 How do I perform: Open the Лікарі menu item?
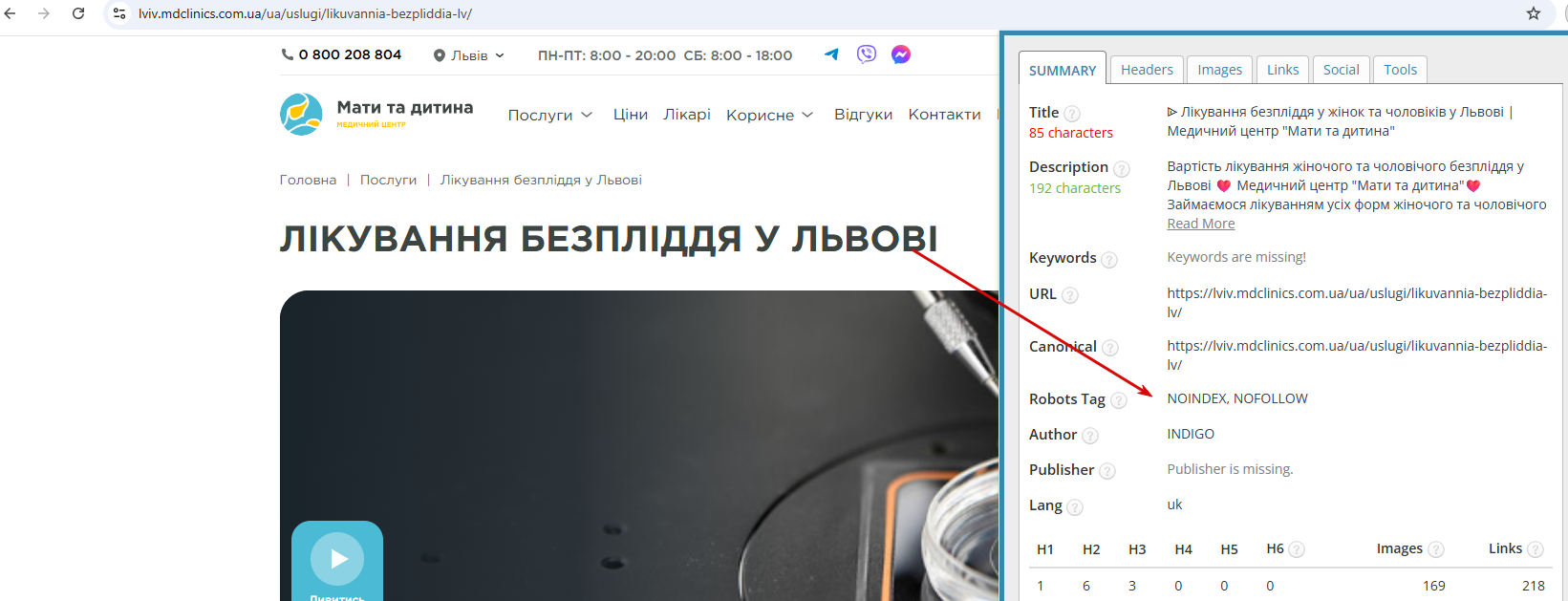click(687, 115)
